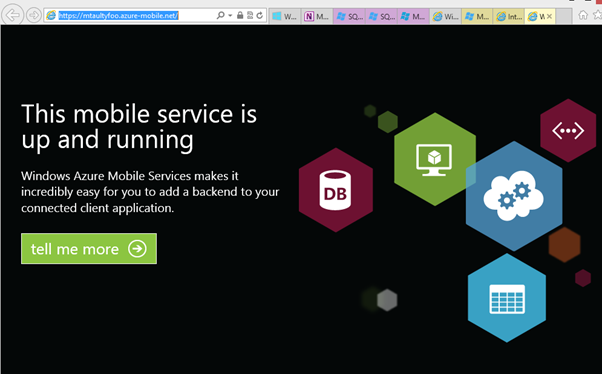Close the active tab with X
Screen dimensions: 602x374
(x=549, y=16)
